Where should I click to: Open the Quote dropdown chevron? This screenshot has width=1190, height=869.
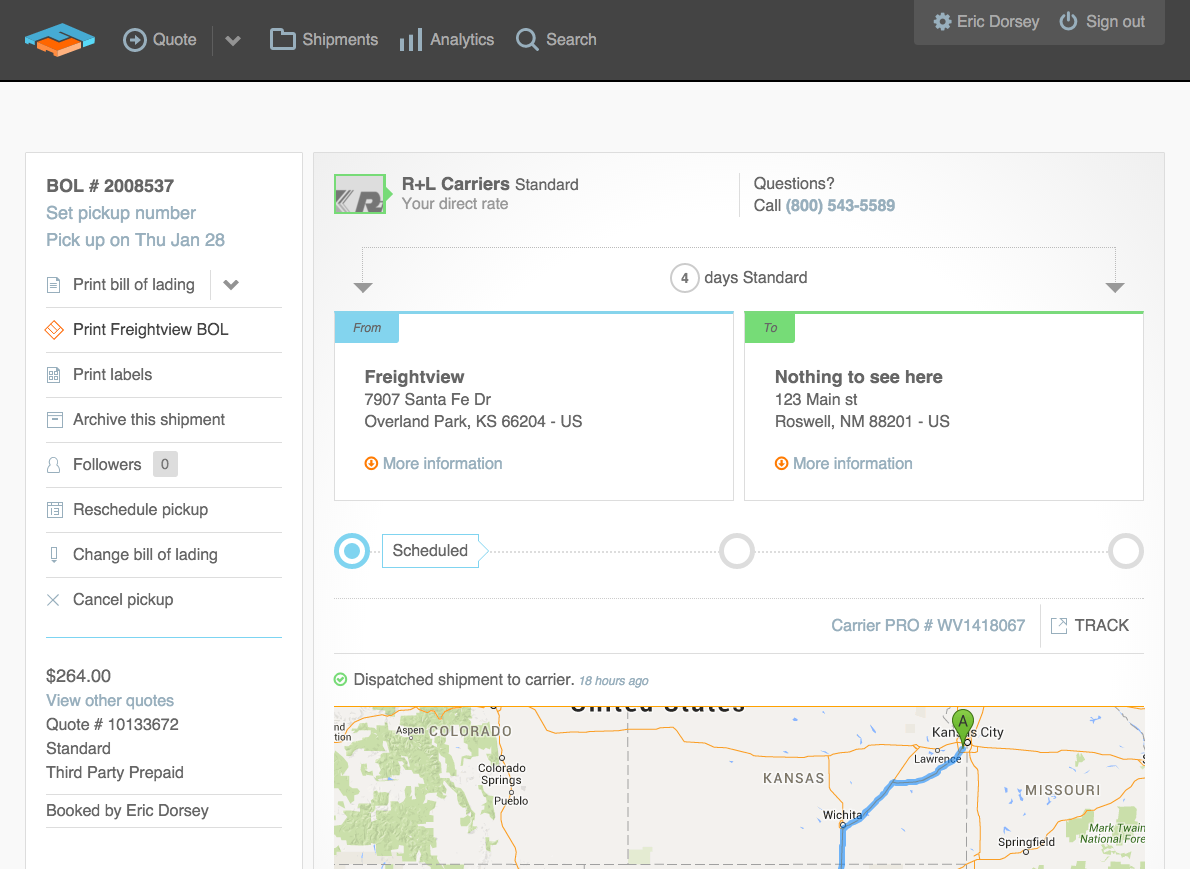click(x=233, y=40)
